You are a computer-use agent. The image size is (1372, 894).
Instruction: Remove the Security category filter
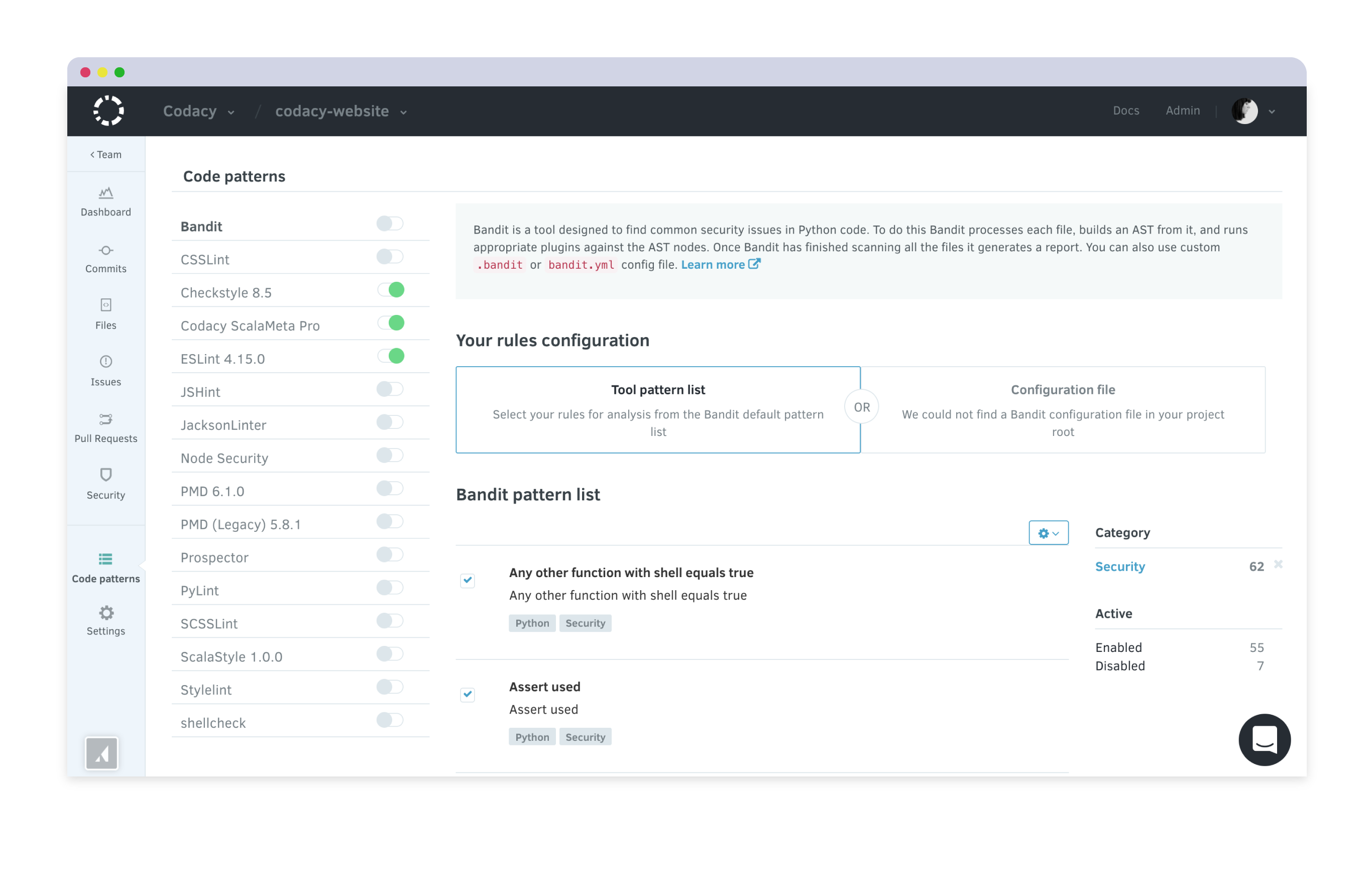click(1278, 565)
